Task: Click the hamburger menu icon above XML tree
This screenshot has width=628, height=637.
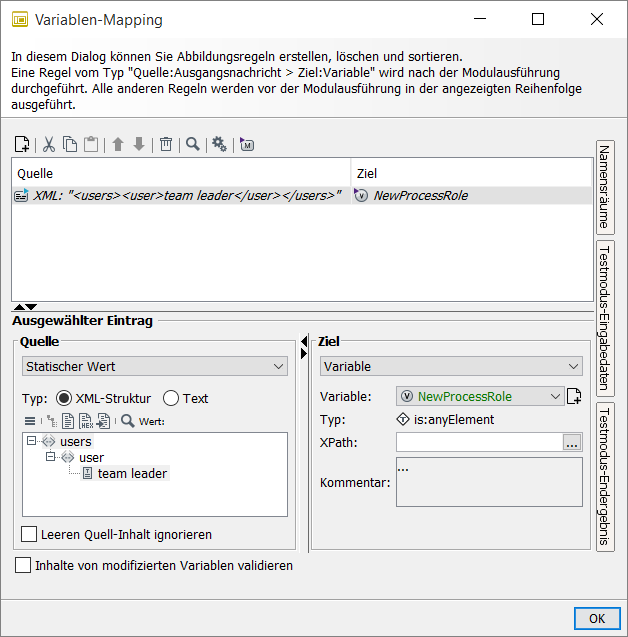Action: [30, 421]
